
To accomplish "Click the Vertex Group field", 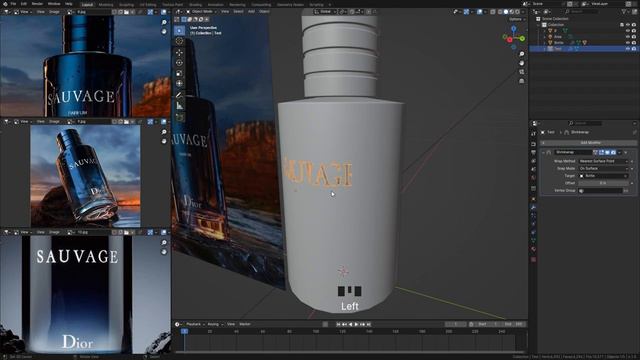I will click(600, 191).
